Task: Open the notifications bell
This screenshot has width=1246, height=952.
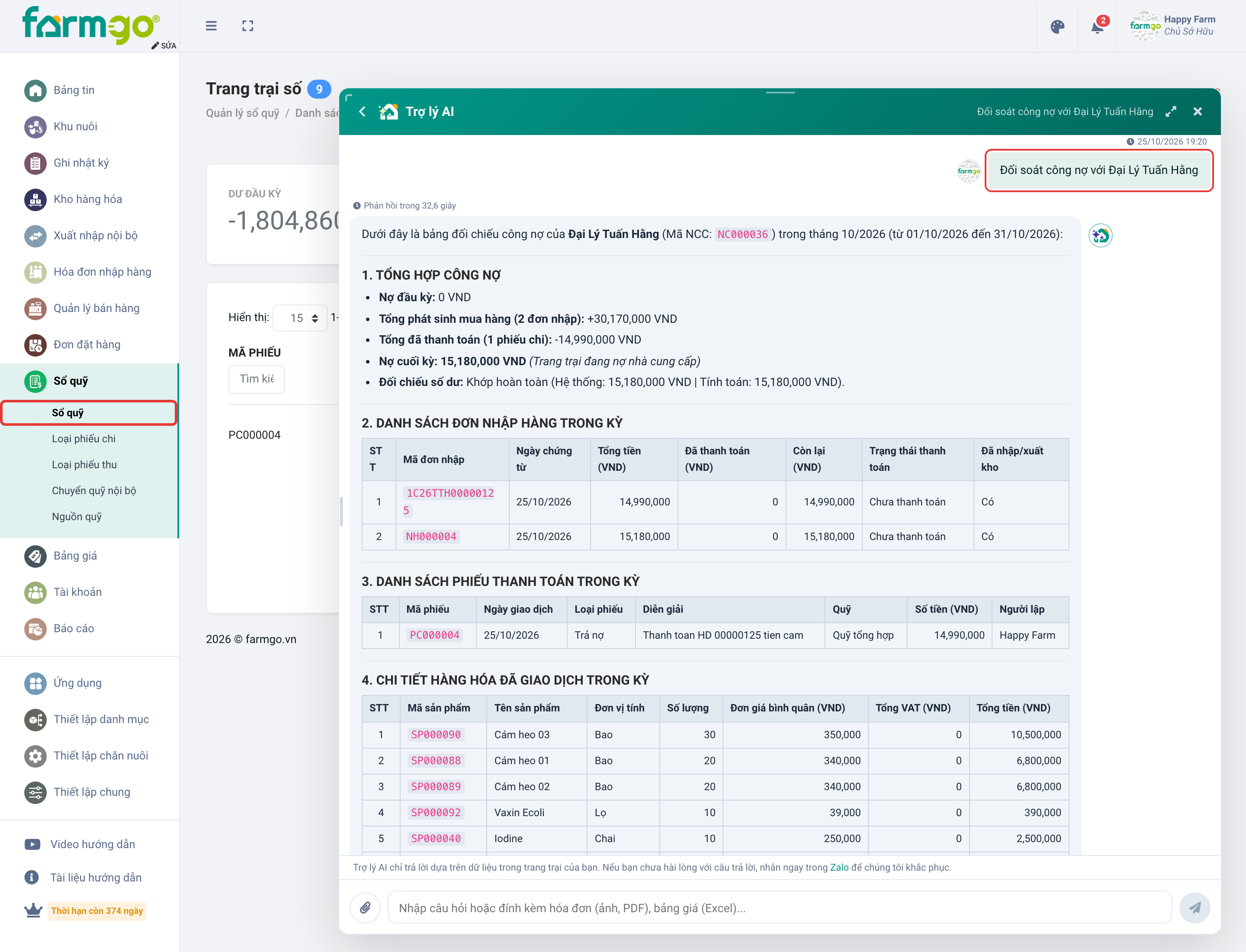Action: [x=1098, y=26]
